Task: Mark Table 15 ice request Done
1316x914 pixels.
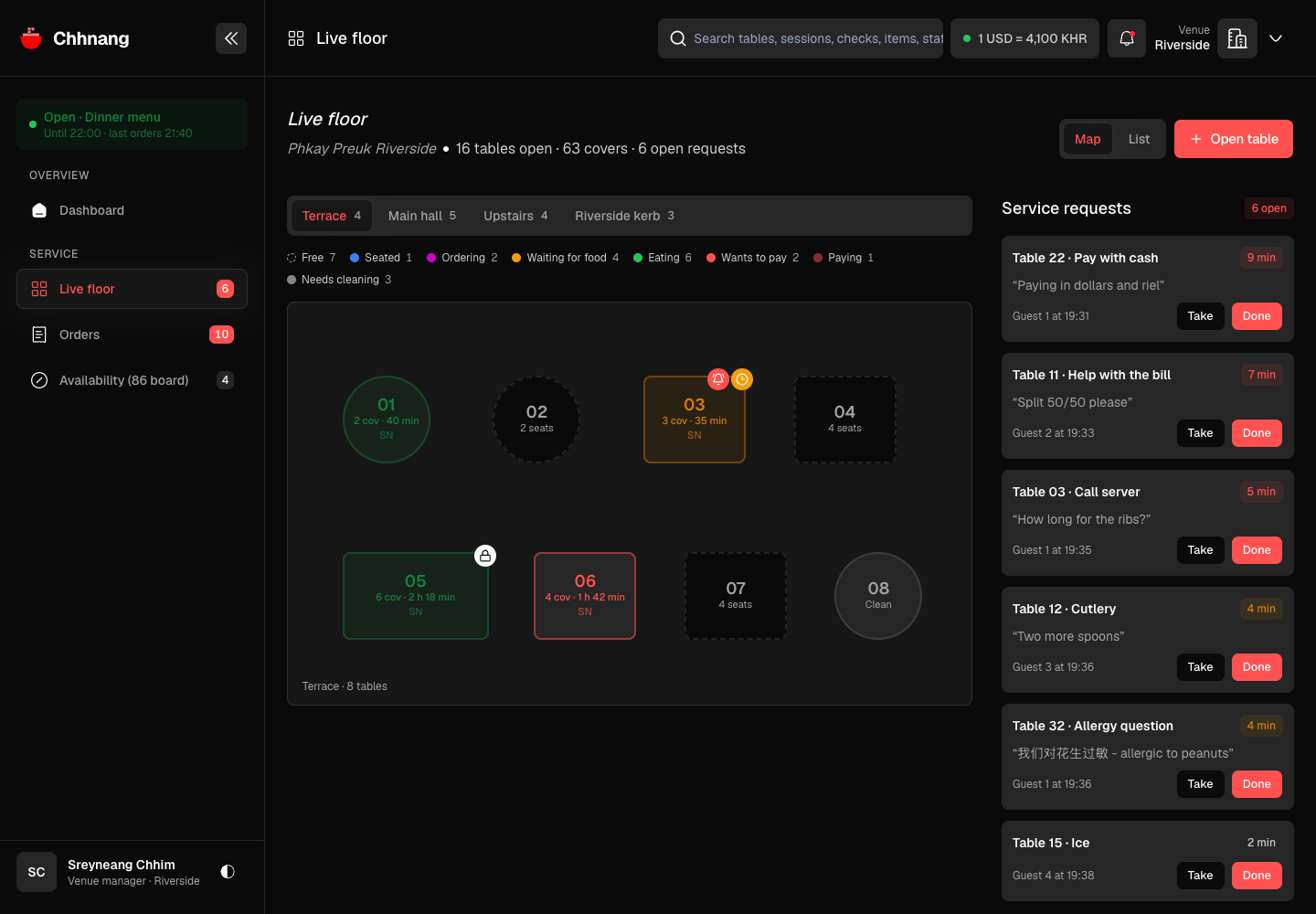Action: [x=1257, y=876]
